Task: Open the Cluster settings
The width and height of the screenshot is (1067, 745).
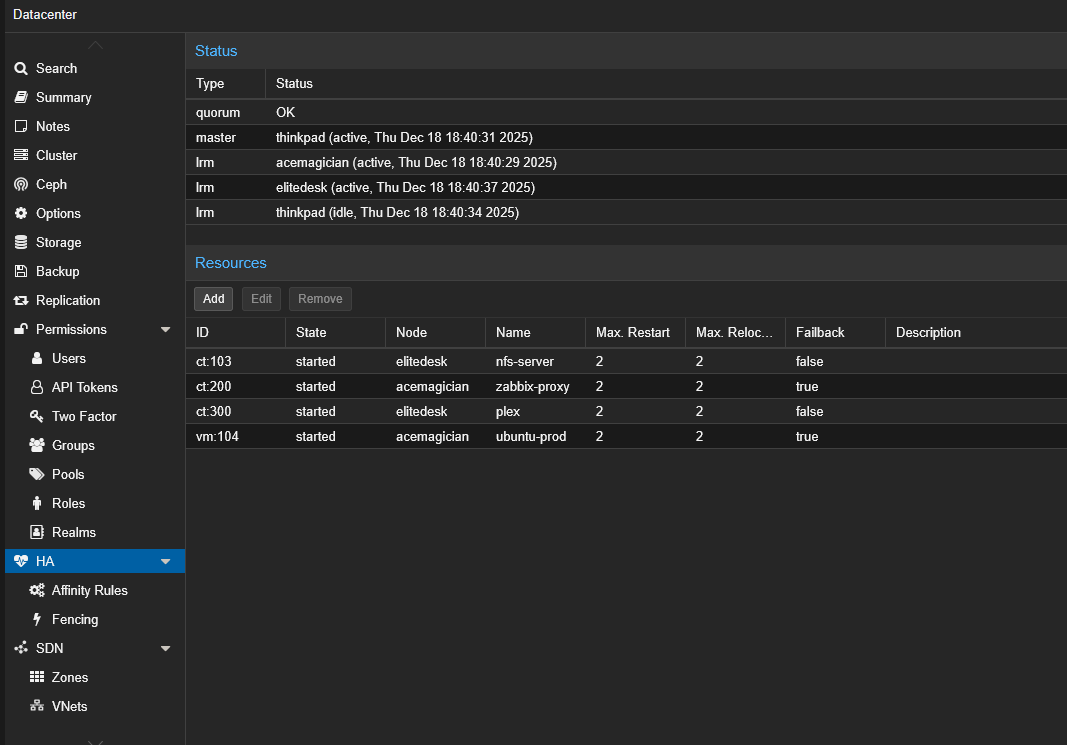Action: pos(58,155)
